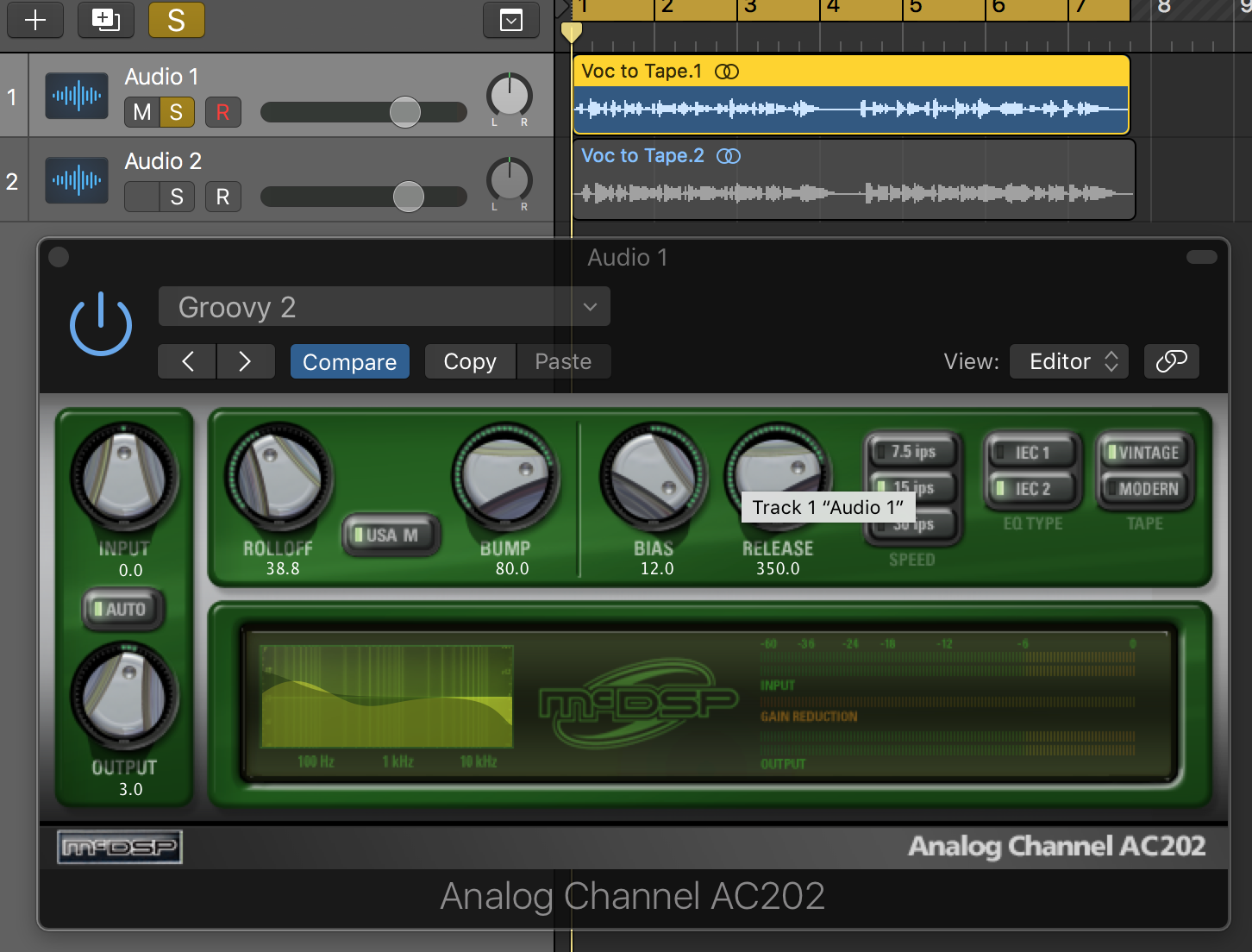This screenshot has width=1252, height=952.
Task: Select the Voc to Tape.1 region
Action: (x=851, y=95)
